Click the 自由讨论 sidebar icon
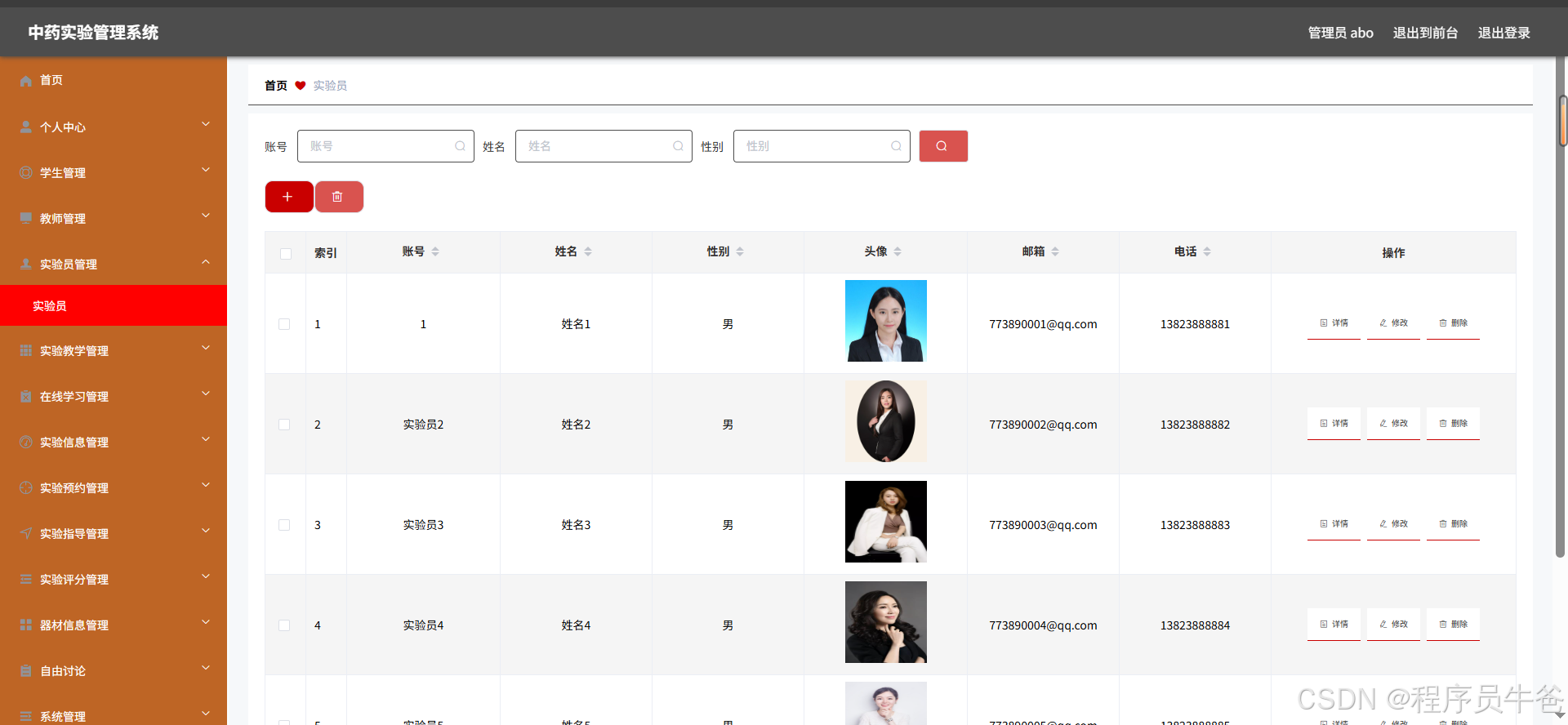The width and height of the screenshot is (1568, 725). coord(26,670)
